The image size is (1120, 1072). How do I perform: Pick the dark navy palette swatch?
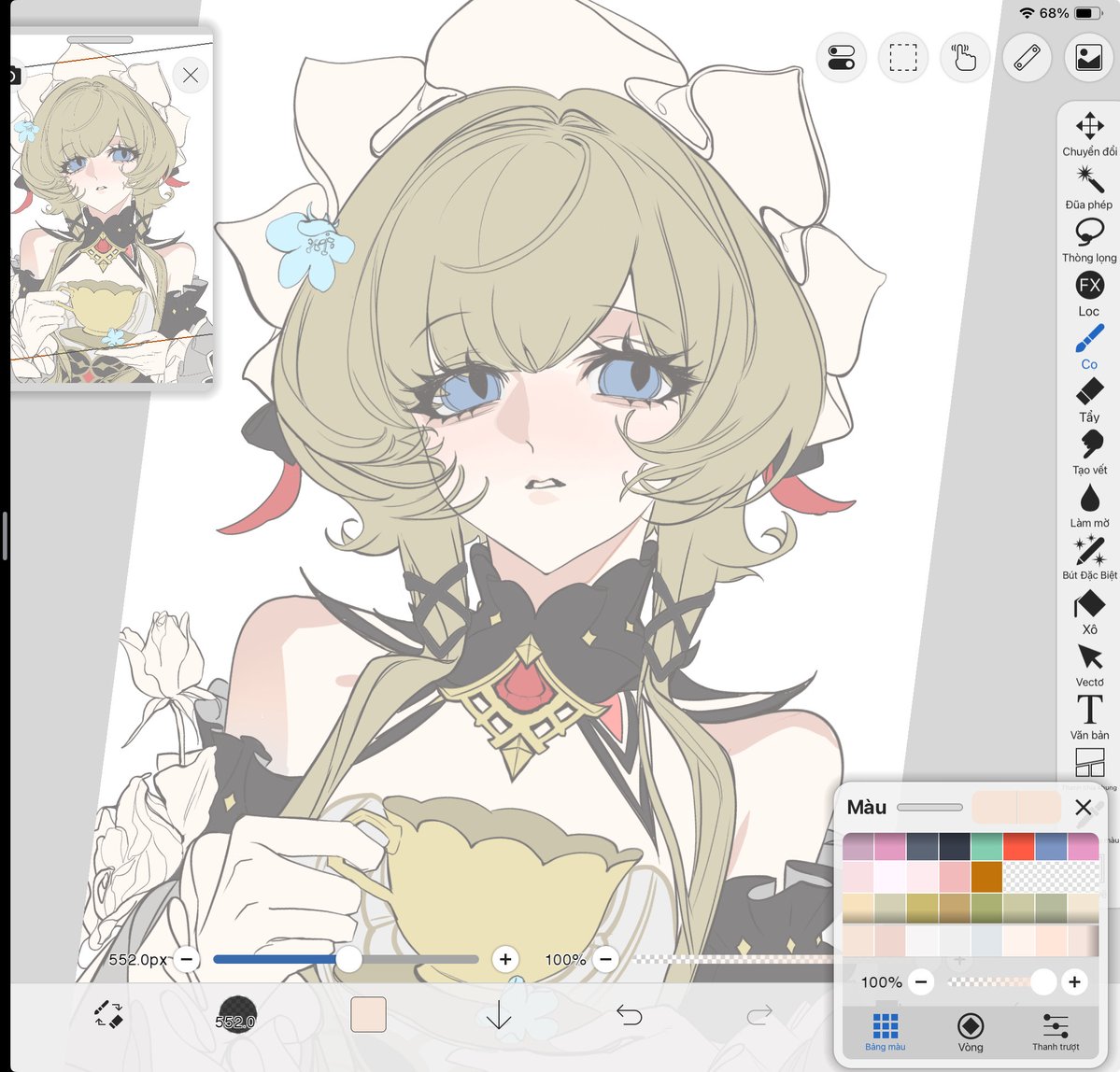[x=955, y=846]
